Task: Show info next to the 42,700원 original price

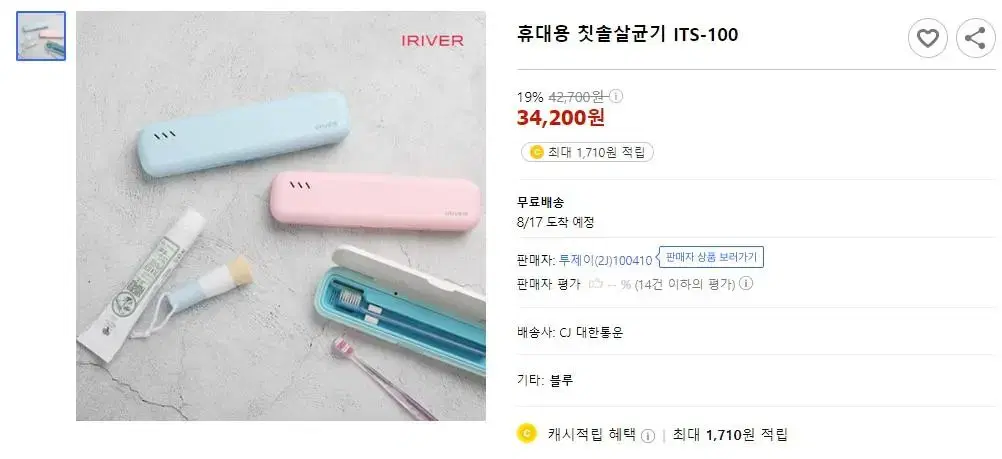Action: point(616,97)
